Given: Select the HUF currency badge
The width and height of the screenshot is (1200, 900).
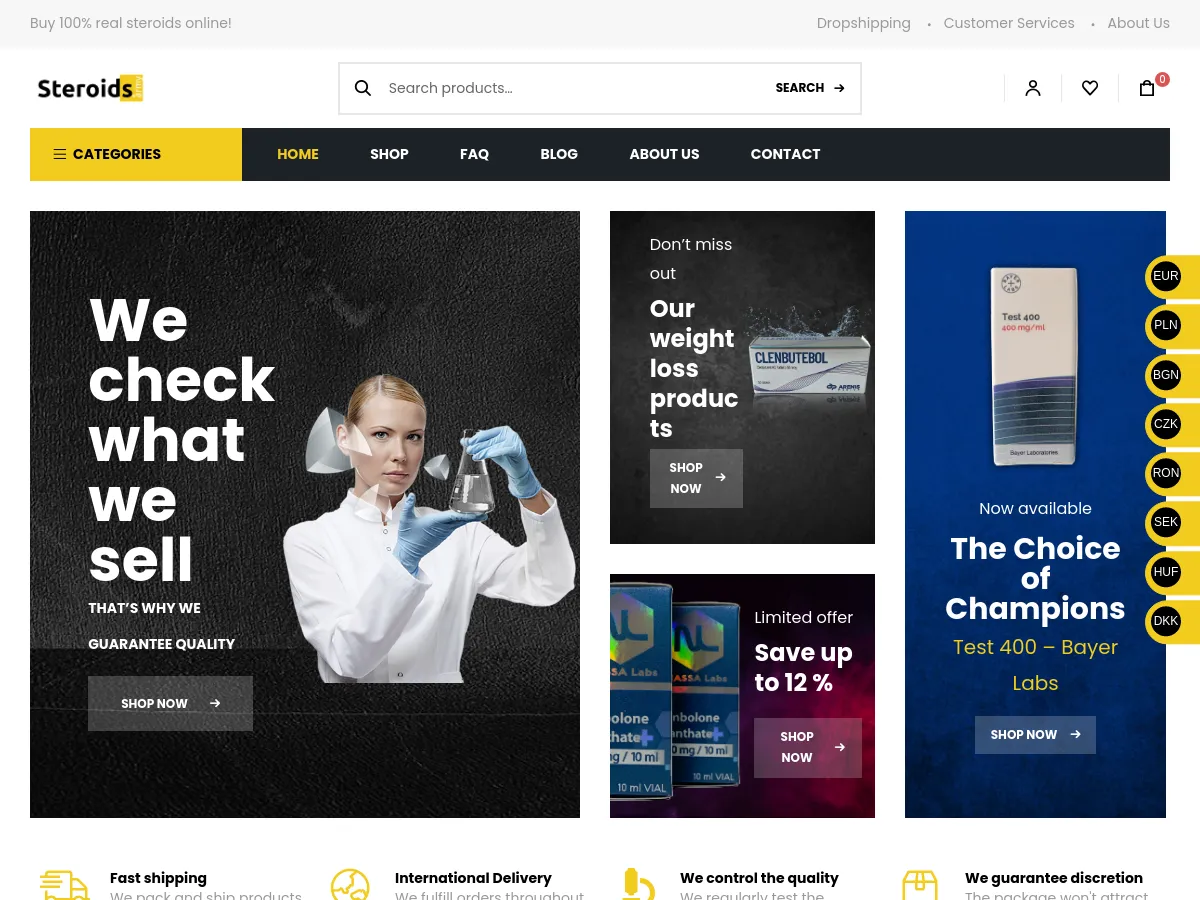Looking at the screenshot, I should (x=1166, y=572).
